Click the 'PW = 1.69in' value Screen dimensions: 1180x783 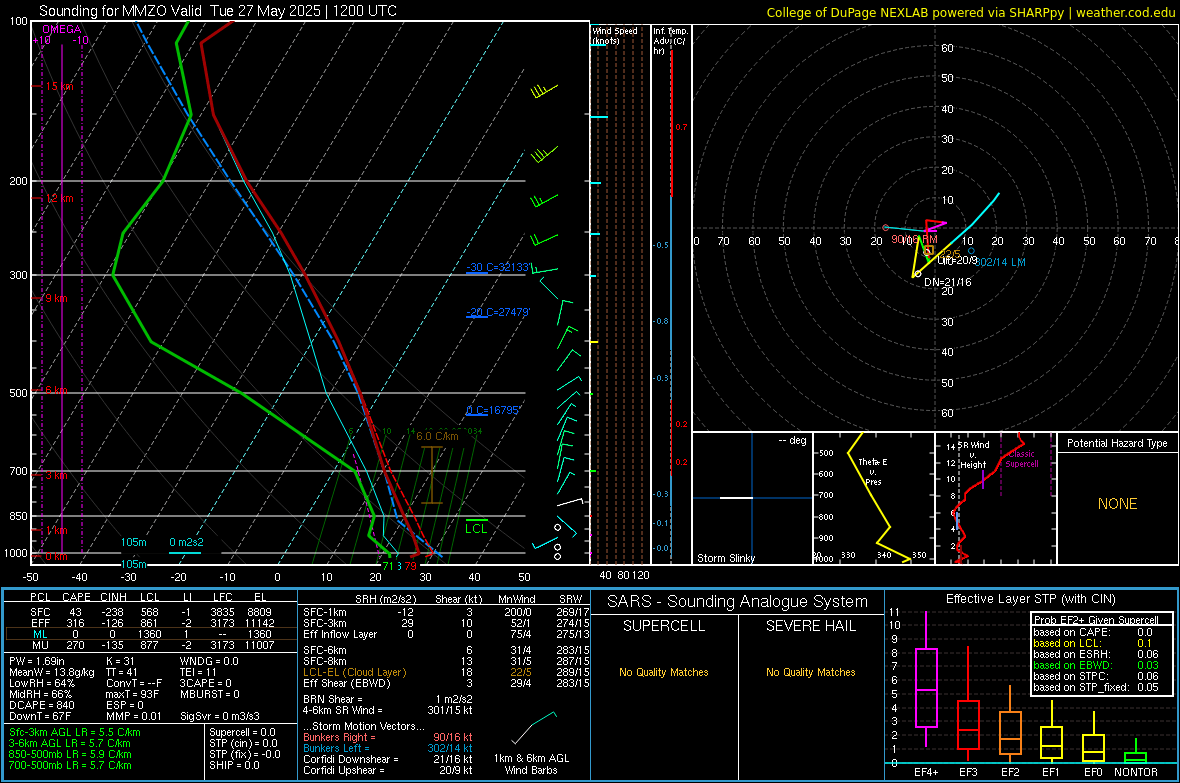click(37, 661)
